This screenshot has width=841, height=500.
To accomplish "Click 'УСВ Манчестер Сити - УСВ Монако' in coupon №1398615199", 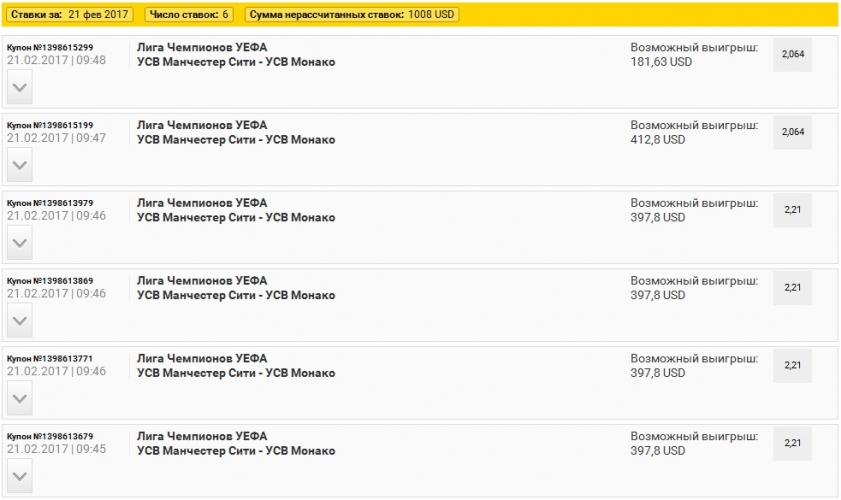I will [x=236, y=139].
